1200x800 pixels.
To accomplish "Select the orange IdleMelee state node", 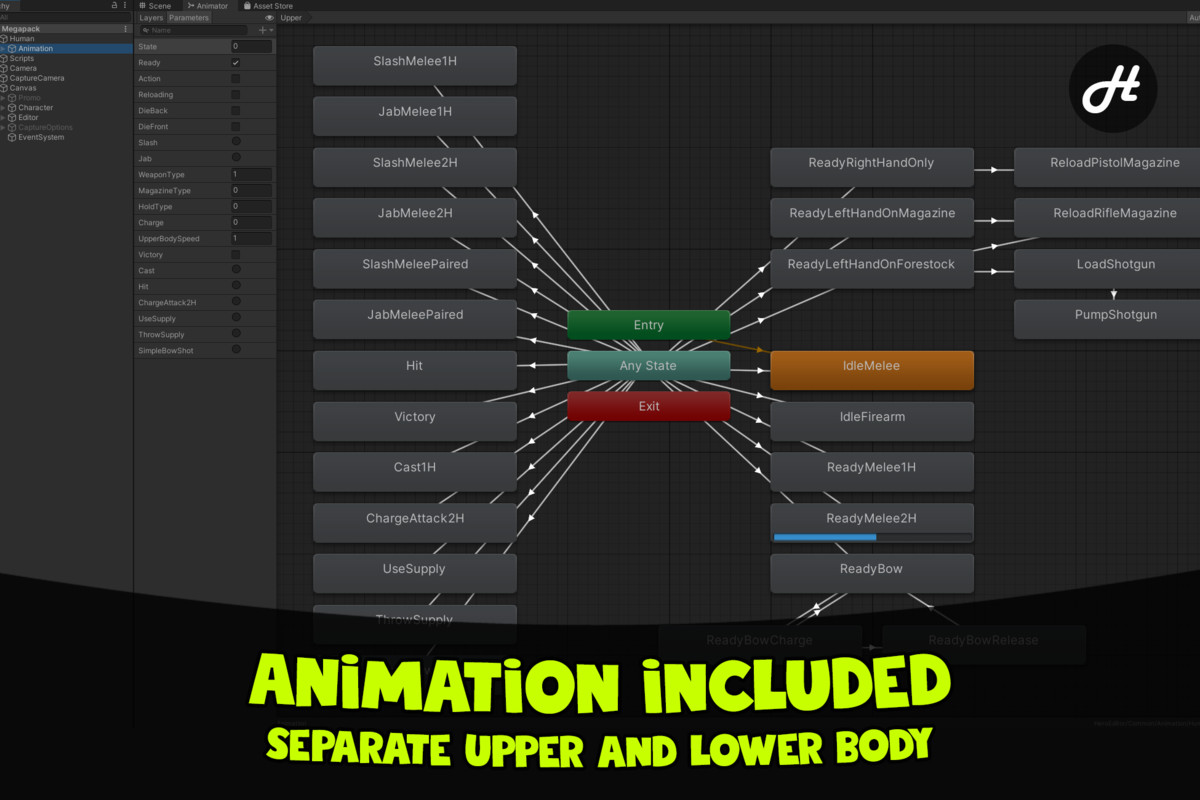I will click(871, 370).
